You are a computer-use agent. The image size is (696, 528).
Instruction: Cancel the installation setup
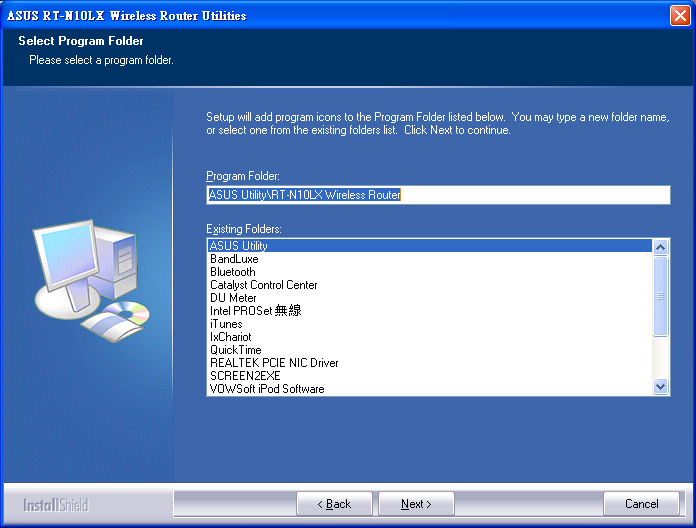pyautogui.click(x=641, y=504)
